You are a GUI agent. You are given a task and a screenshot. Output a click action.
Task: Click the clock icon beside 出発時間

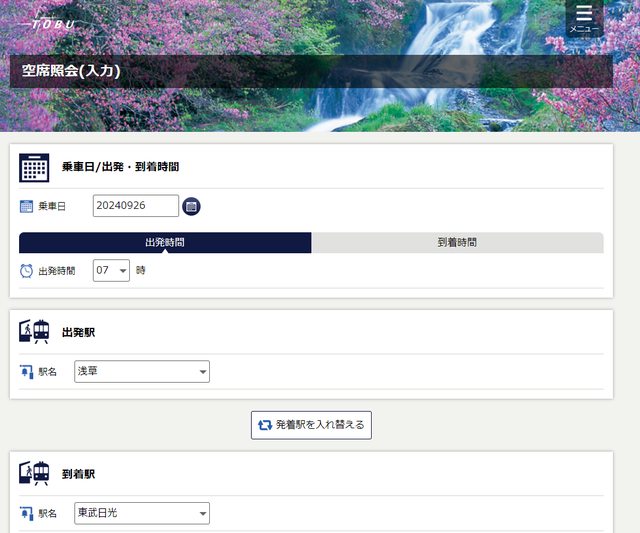(27, 271)
